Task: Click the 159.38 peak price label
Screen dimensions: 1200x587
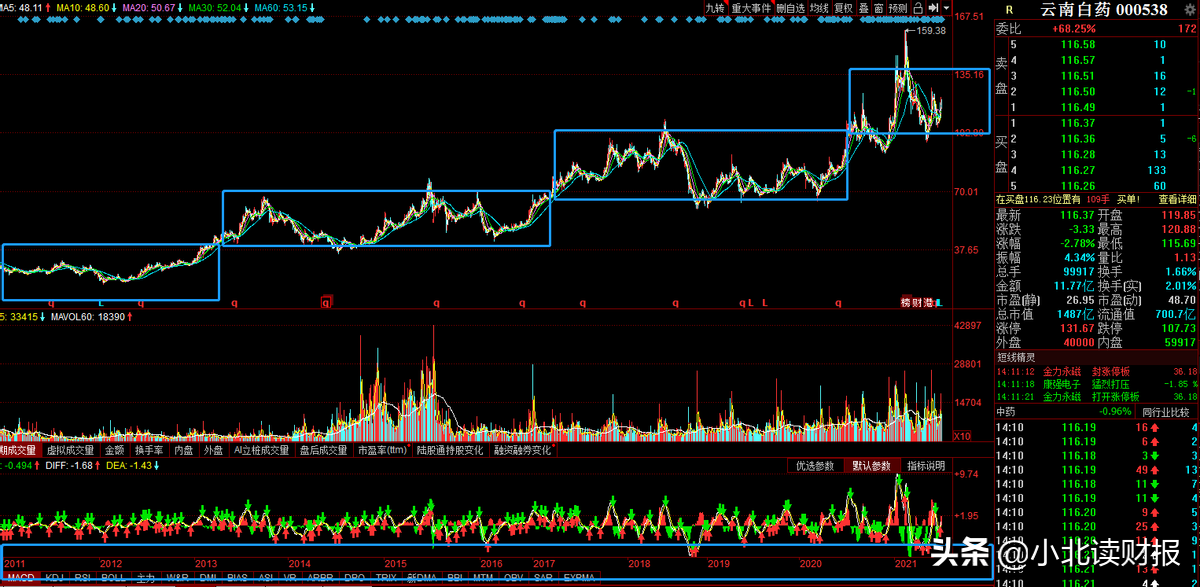Action: point(931,31)
